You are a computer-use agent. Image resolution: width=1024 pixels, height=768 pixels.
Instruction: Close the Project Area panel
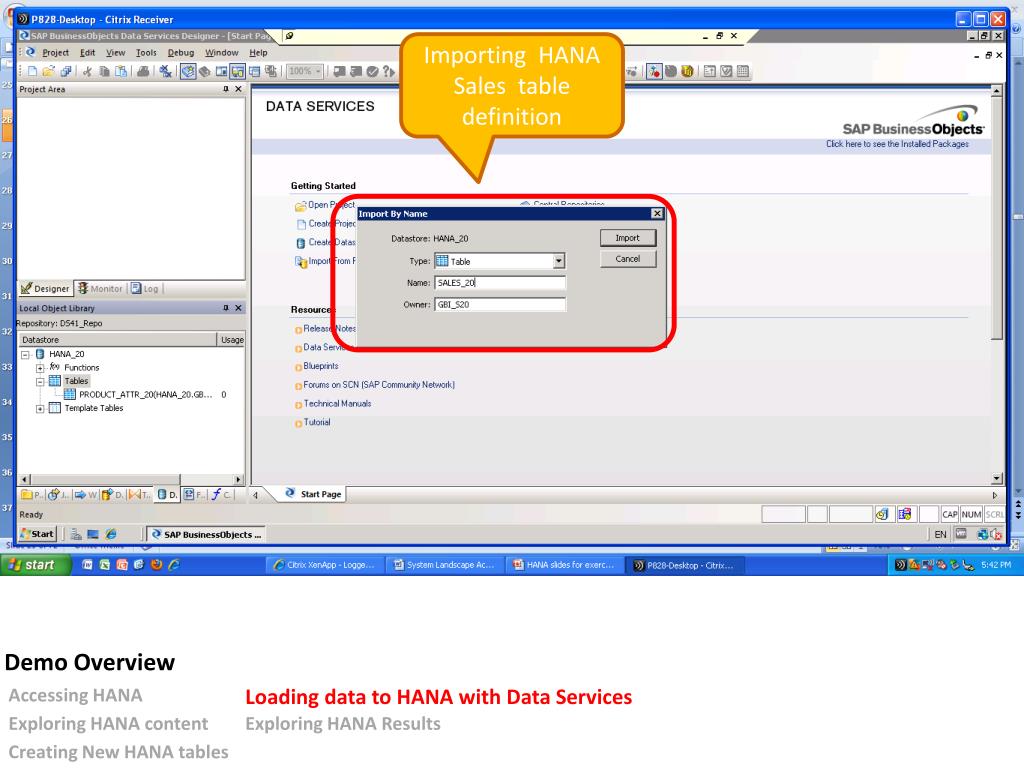(x=238, y=89)
